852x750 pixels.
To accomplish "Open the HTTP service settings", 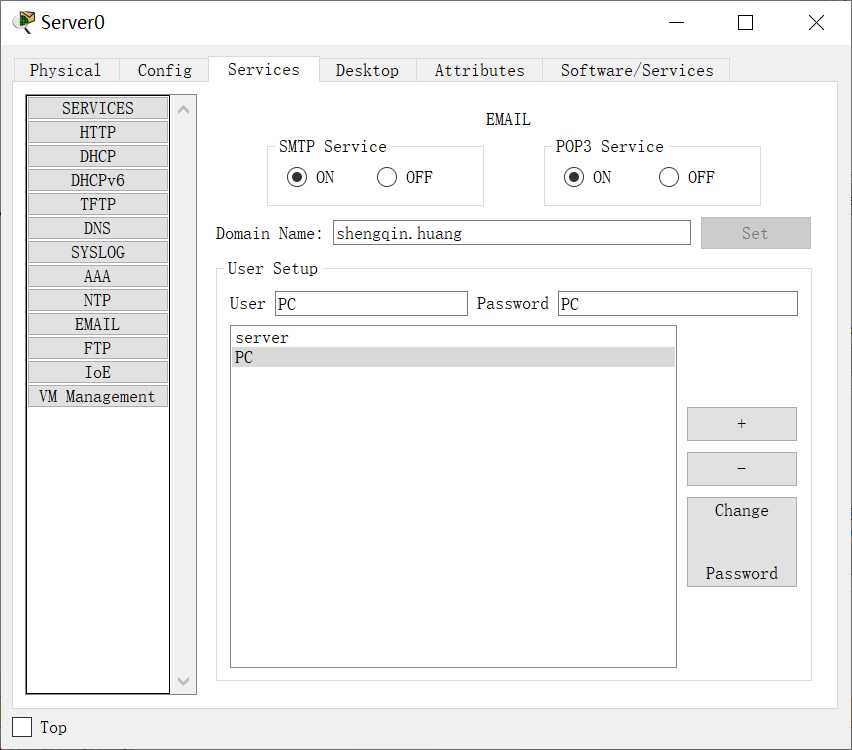I will click(x=98, y=132).
